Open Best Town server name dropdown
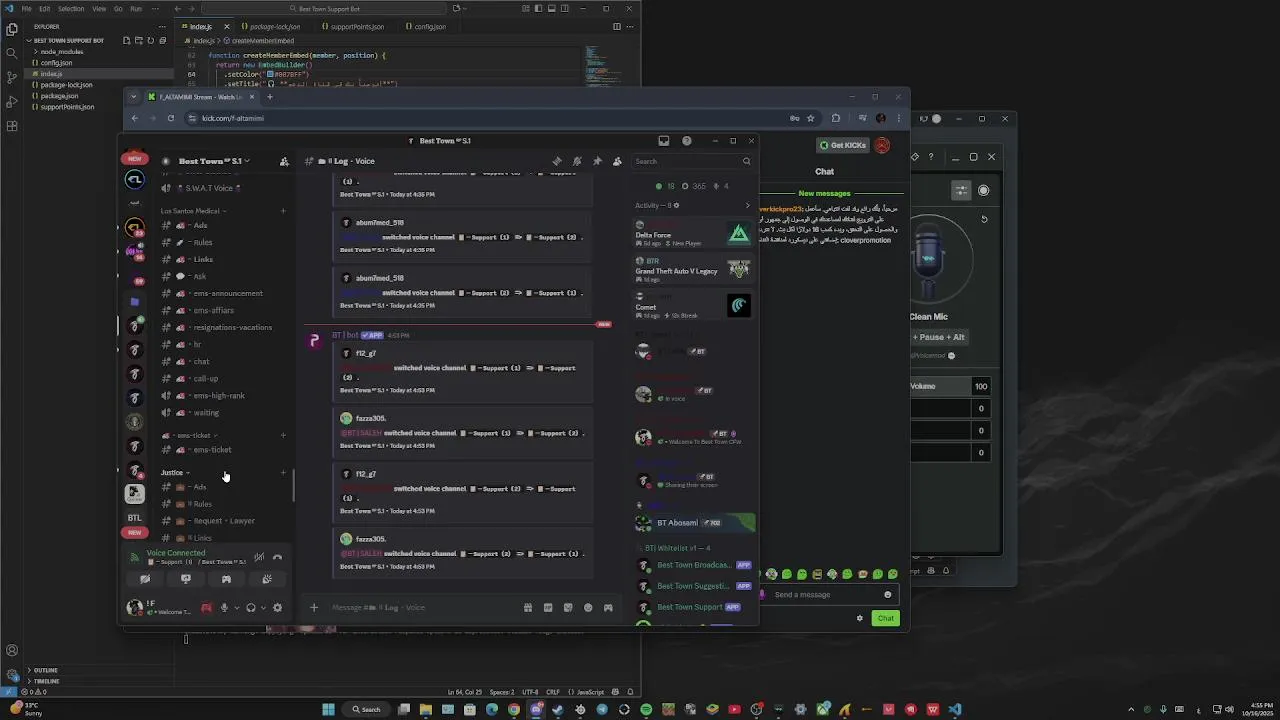This screenshot has height=720, width=1280. (x=213, y=161)
